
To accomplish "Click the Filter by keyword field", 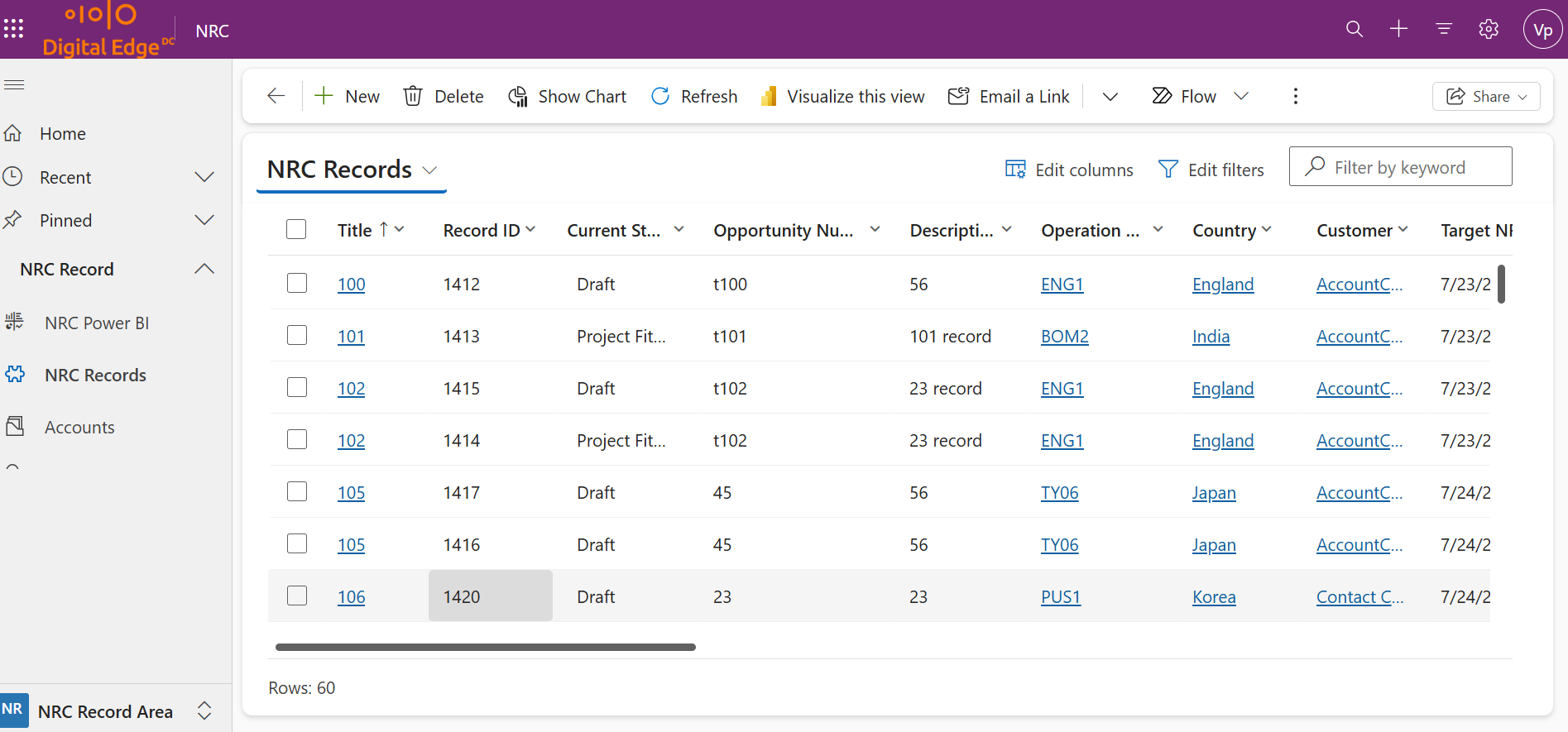I will click(1400, 167).
